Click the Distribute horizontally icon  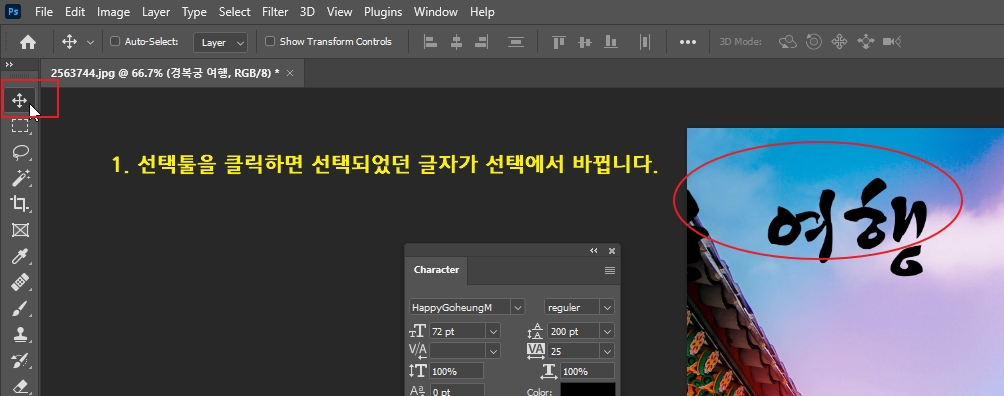[x=645, y=42]
